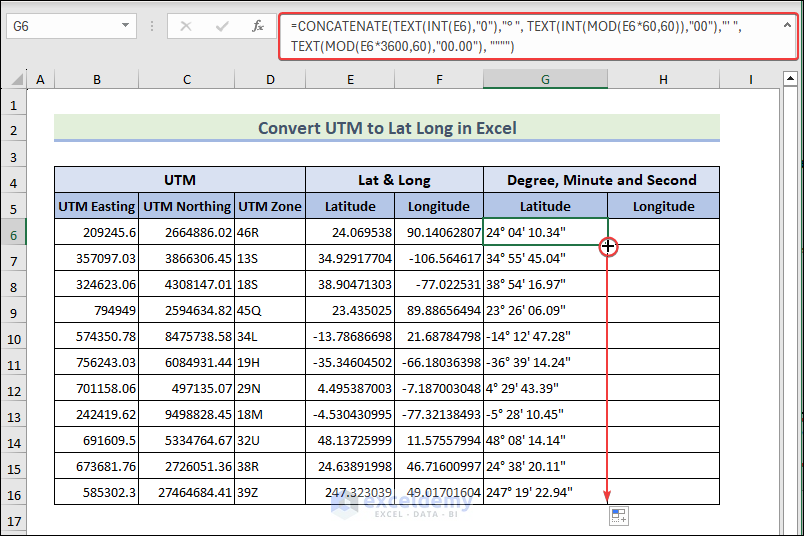Select column D header
Image resolution: width=804 pixels, height=536 pixels.
[270, 80]
